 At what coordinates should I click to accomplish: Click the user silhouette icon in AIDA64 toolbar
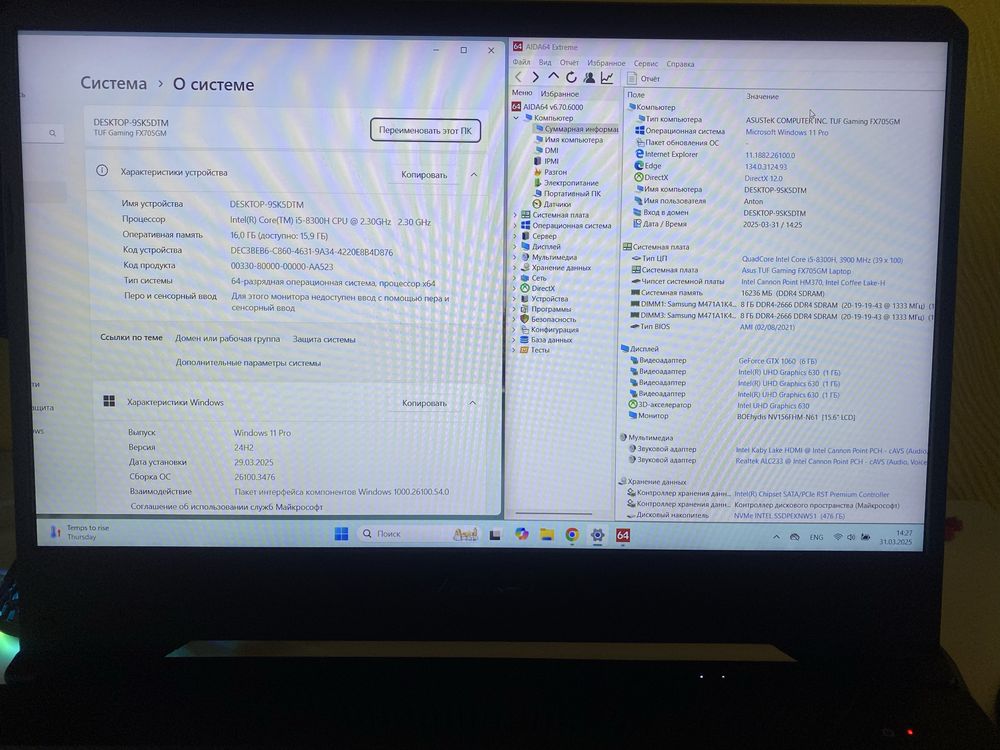pyautogui.click(x=589, y=77)
